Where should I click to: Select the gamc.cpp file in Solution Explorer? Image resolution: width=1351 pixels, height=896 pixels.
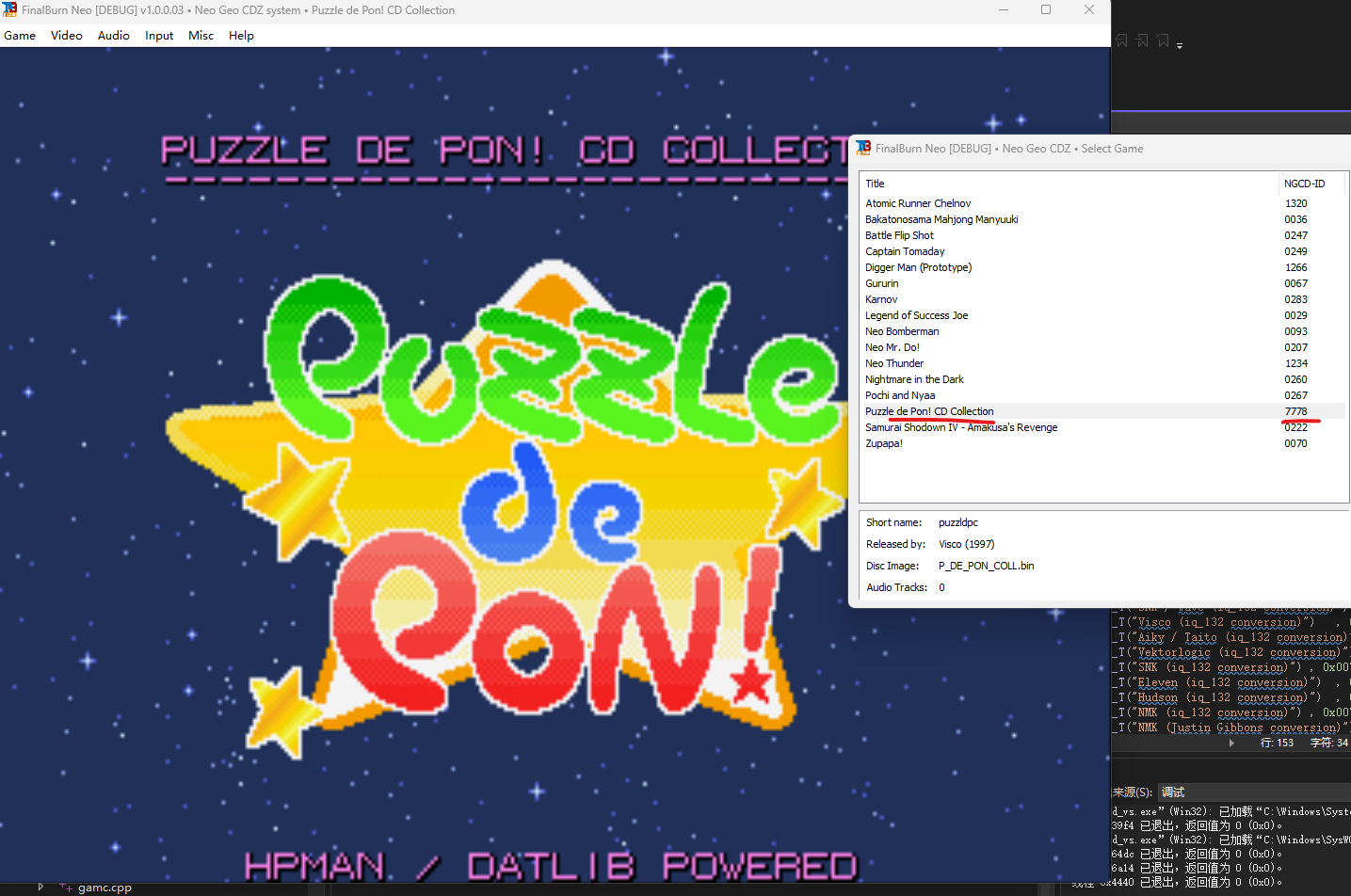[x=105, y=888]
